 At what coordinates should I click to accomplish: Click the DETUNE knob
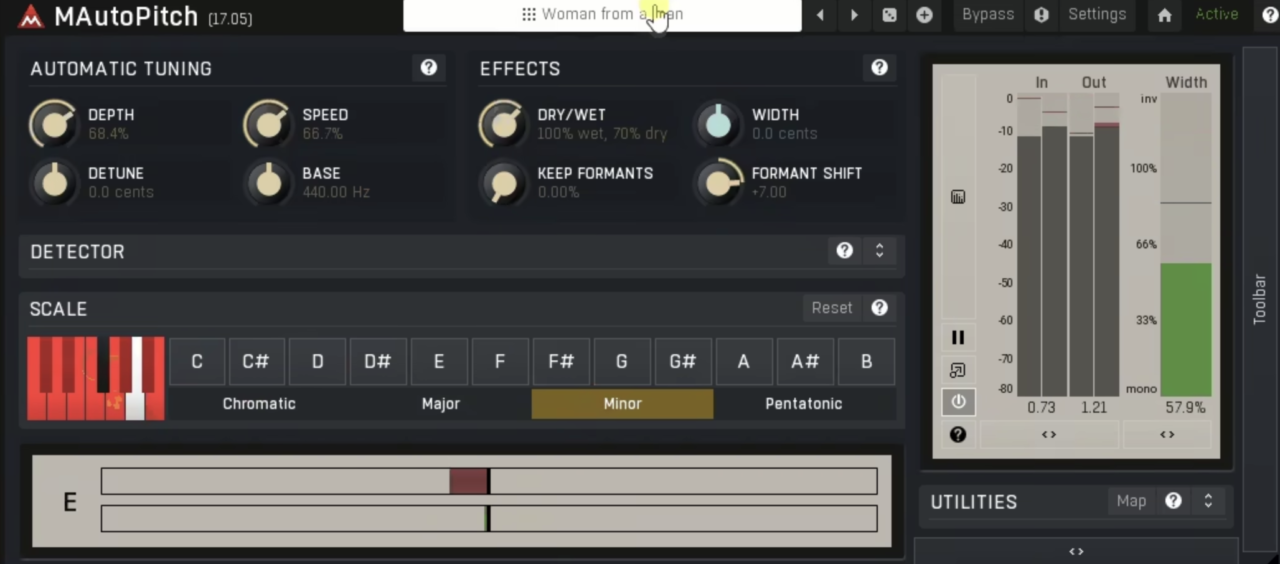[54, 182]
